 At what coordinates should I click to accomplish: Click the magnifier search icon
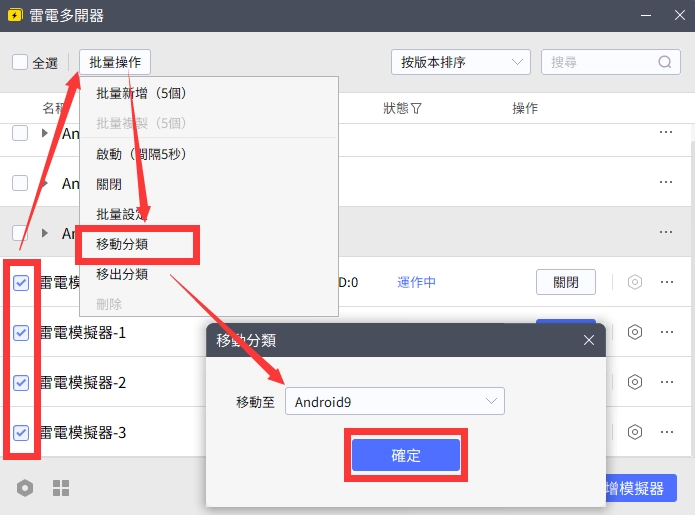[664, 62]
